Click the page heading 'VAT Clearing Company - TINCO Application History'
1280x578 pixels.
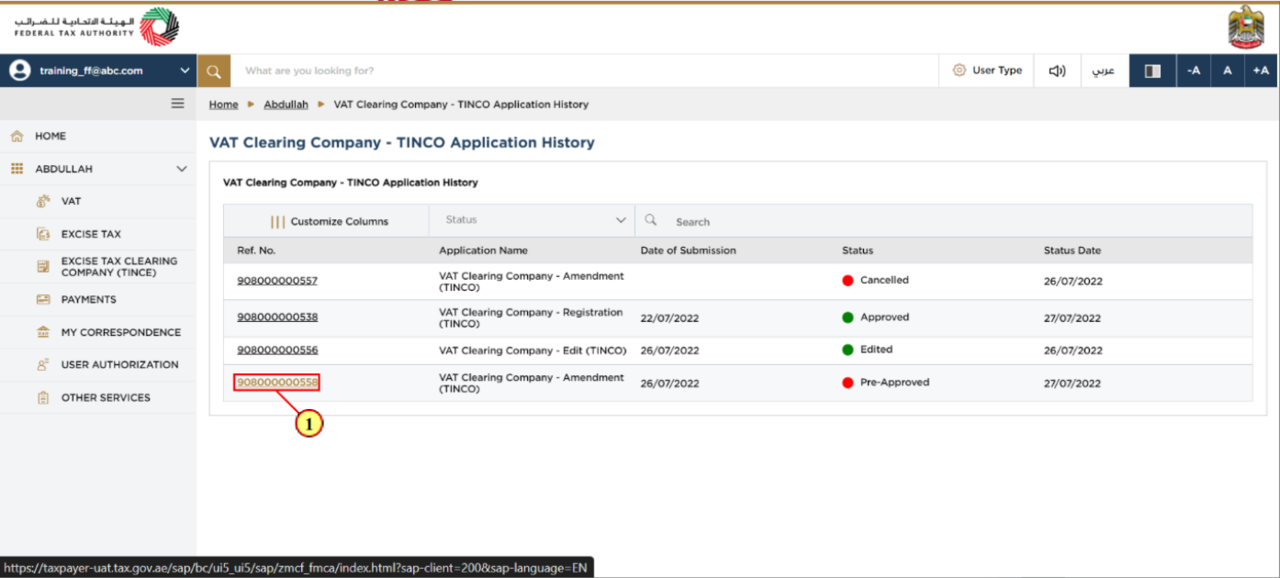point(402,143)
